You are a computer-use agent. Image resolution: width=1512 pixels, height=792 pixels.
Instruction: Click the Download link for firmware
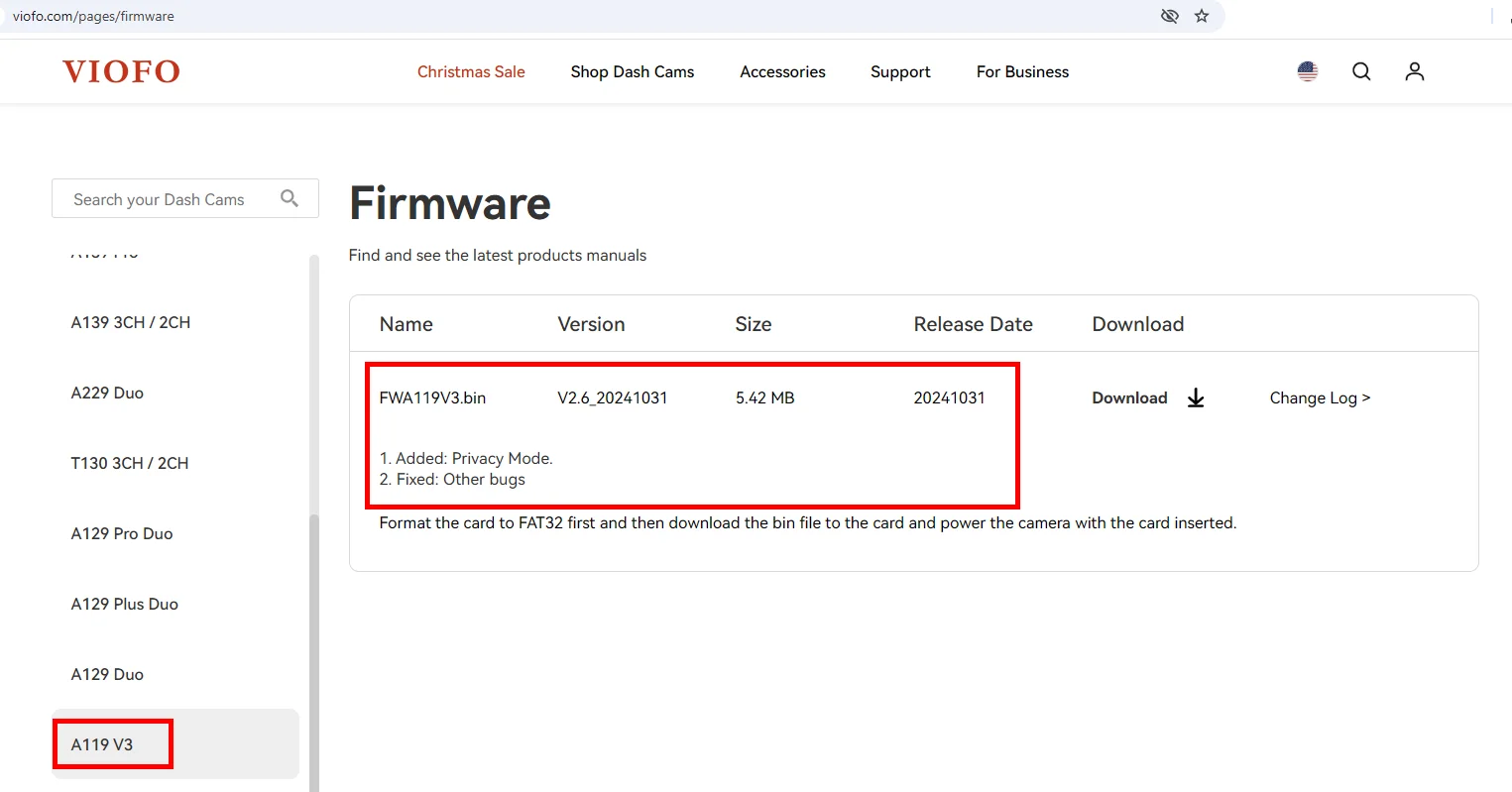[x=1129, y=397]
